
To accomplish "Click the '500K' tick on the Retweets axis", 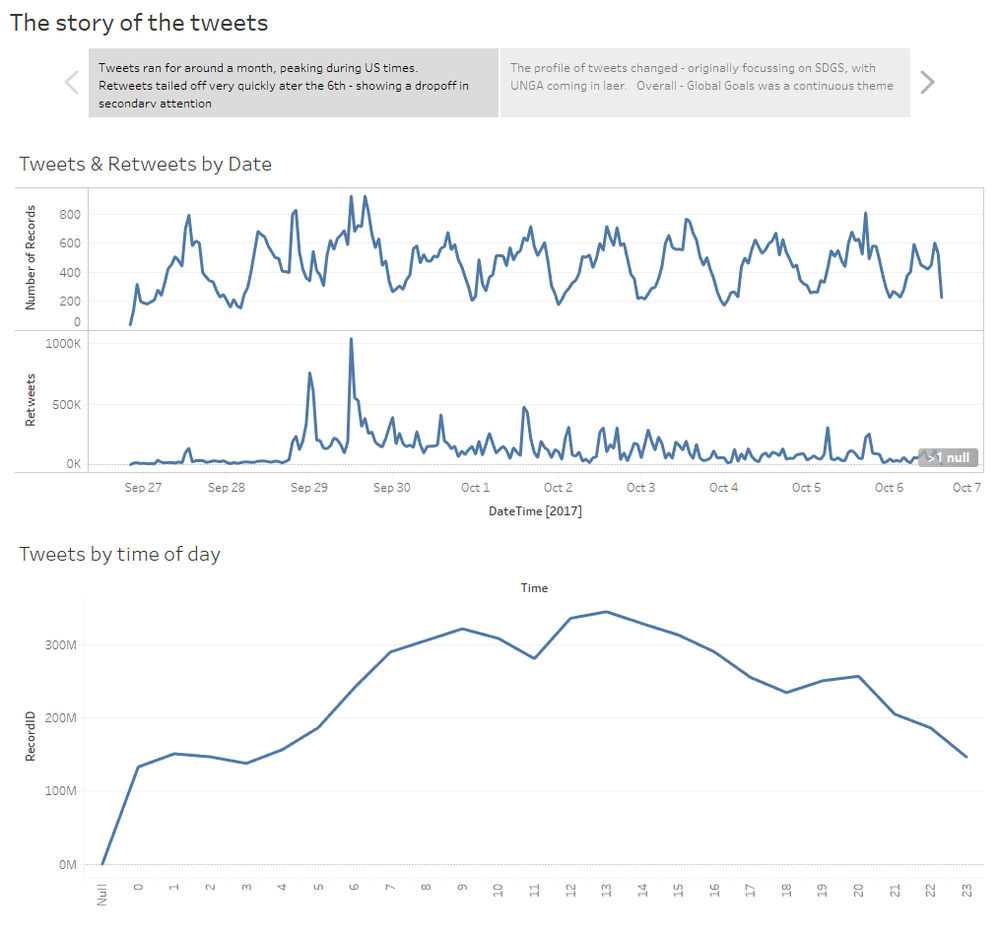I will coord(67,404).
